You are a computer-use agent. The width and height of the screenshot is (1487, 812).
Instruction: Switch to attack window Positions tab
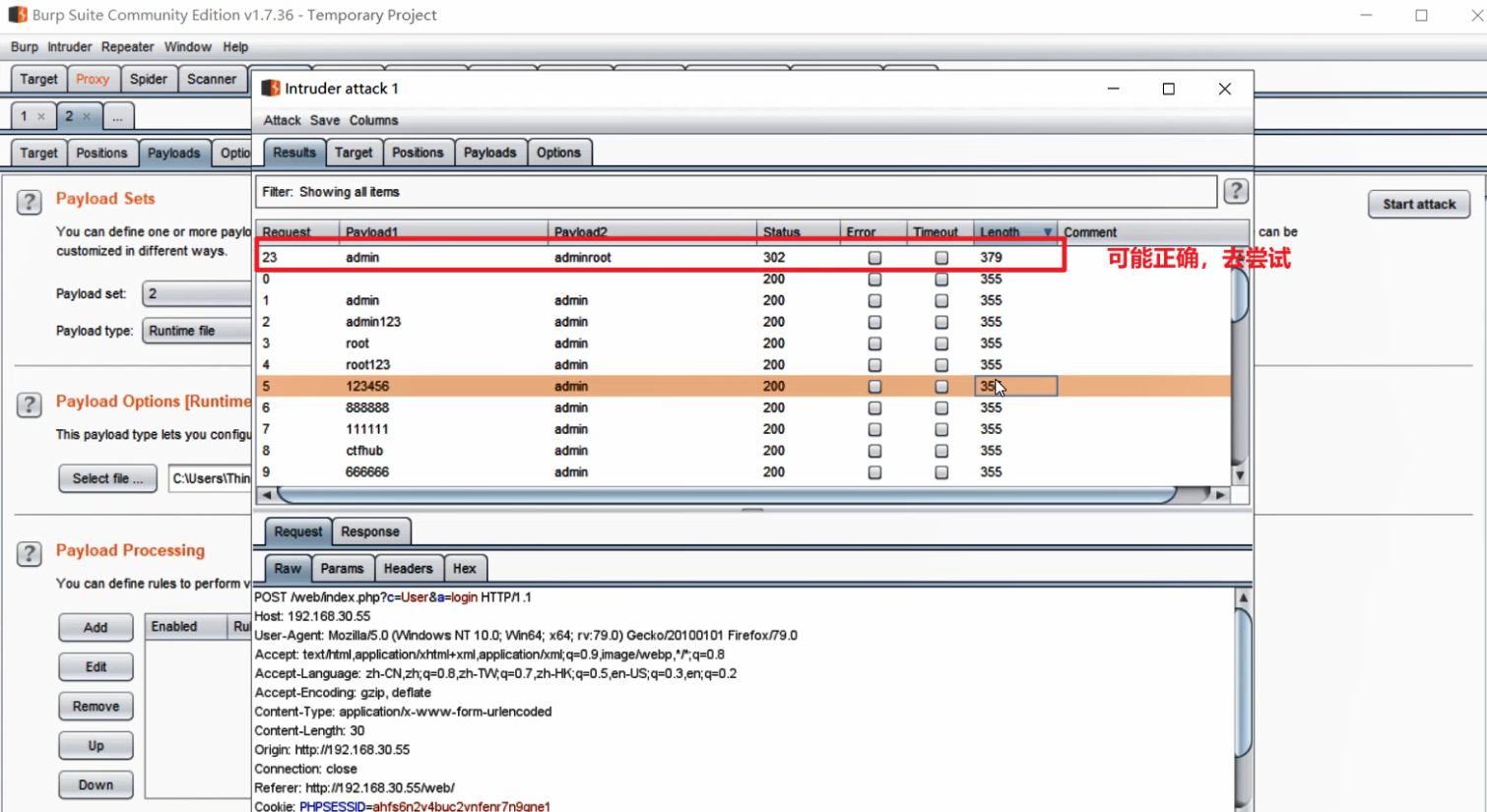pos(418,153)
